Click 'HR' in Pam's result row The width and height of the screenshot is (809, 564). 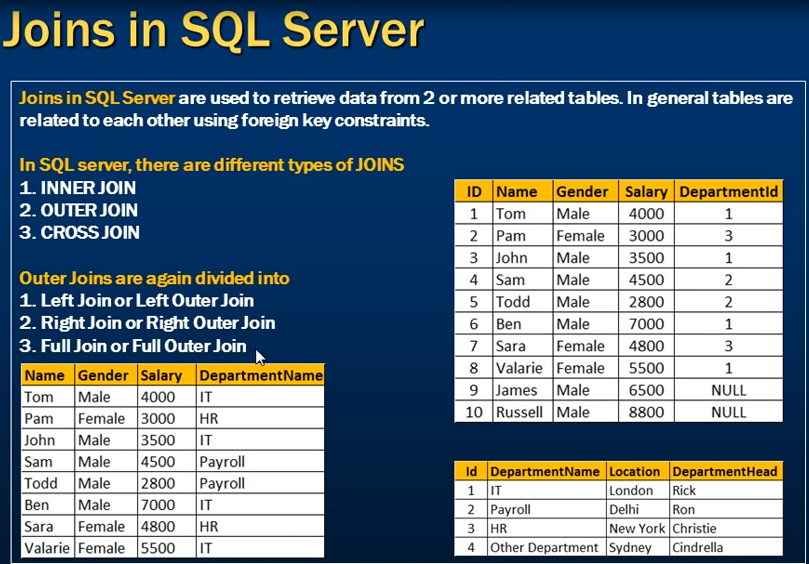pos(261,418)
